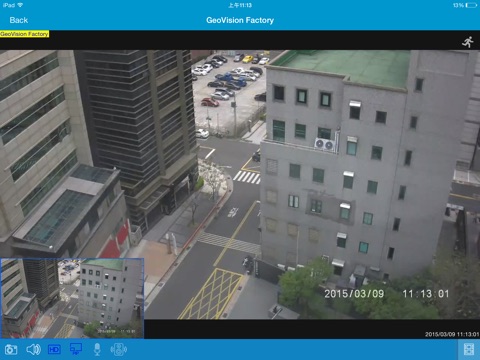
Task: Activate the microphone talk-back icon
Action: coord(97,349)
